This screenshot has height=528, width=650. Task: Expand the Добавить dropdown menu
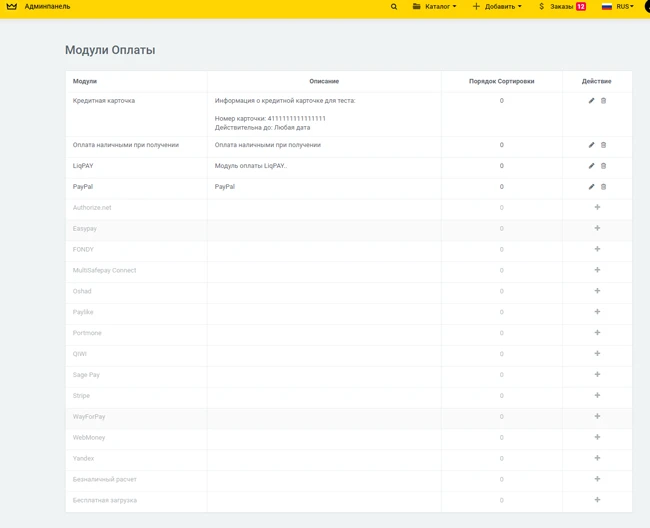click(x=497, y=7)
